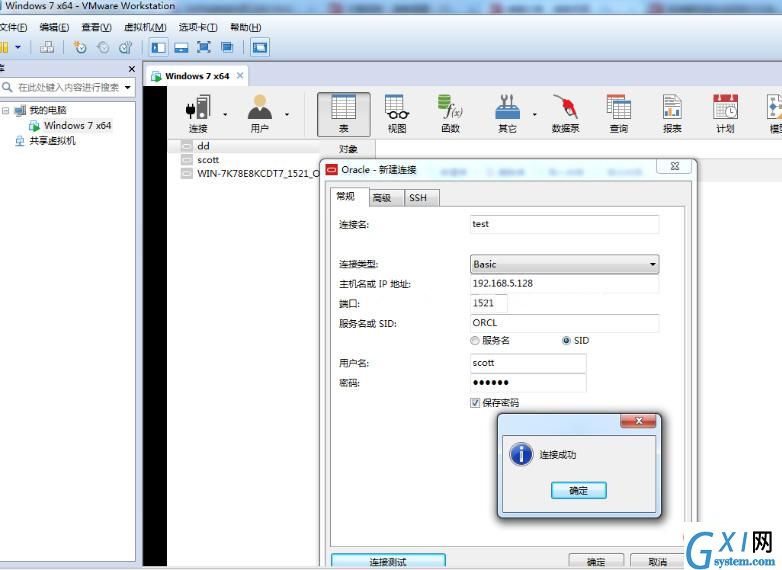
Task: Open VMware snapshot manager icon
Action: click(125, 47)
